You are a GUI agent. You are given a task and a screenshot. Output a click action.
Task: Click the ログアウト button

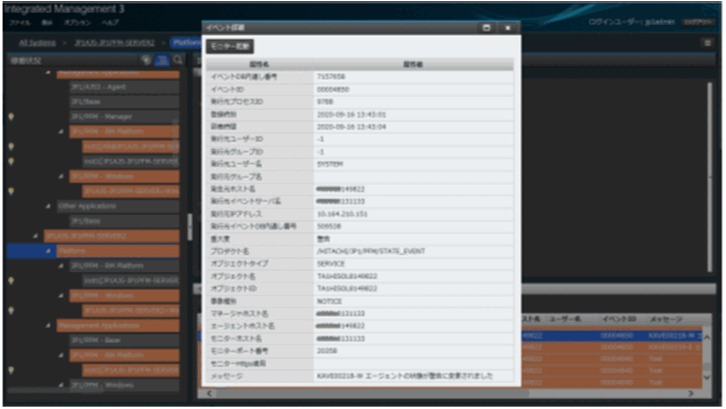pyautogui.click(x=698, y=22)
